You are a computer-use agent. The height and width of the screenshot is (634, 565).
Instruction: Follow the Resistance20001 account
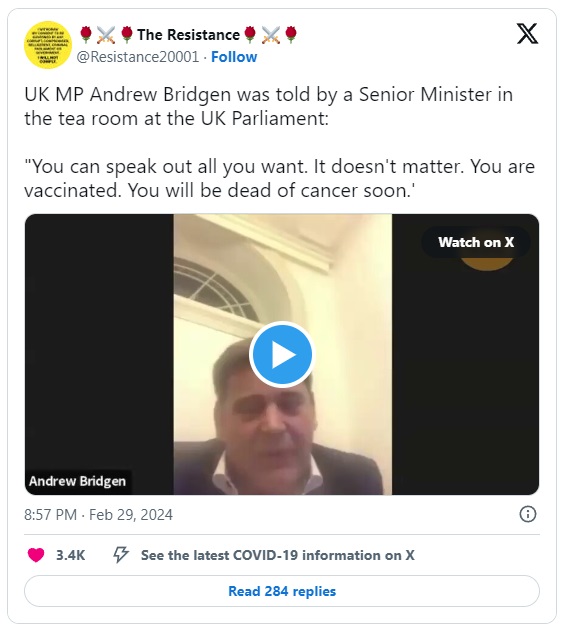[x=234, y=57]
